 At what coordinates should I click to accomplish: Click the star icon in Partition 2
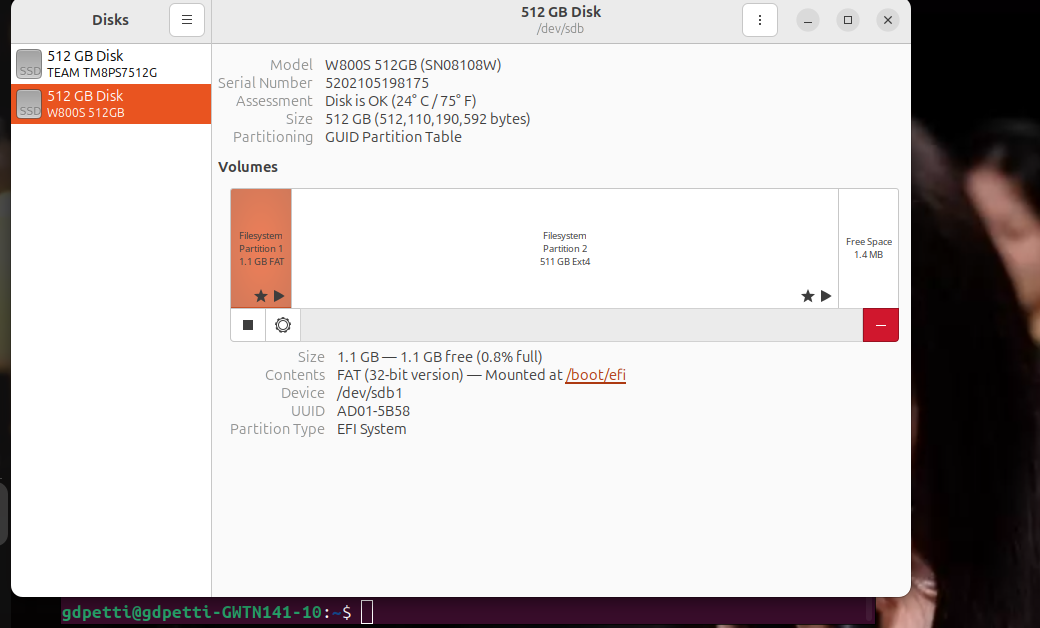[808, 296]
